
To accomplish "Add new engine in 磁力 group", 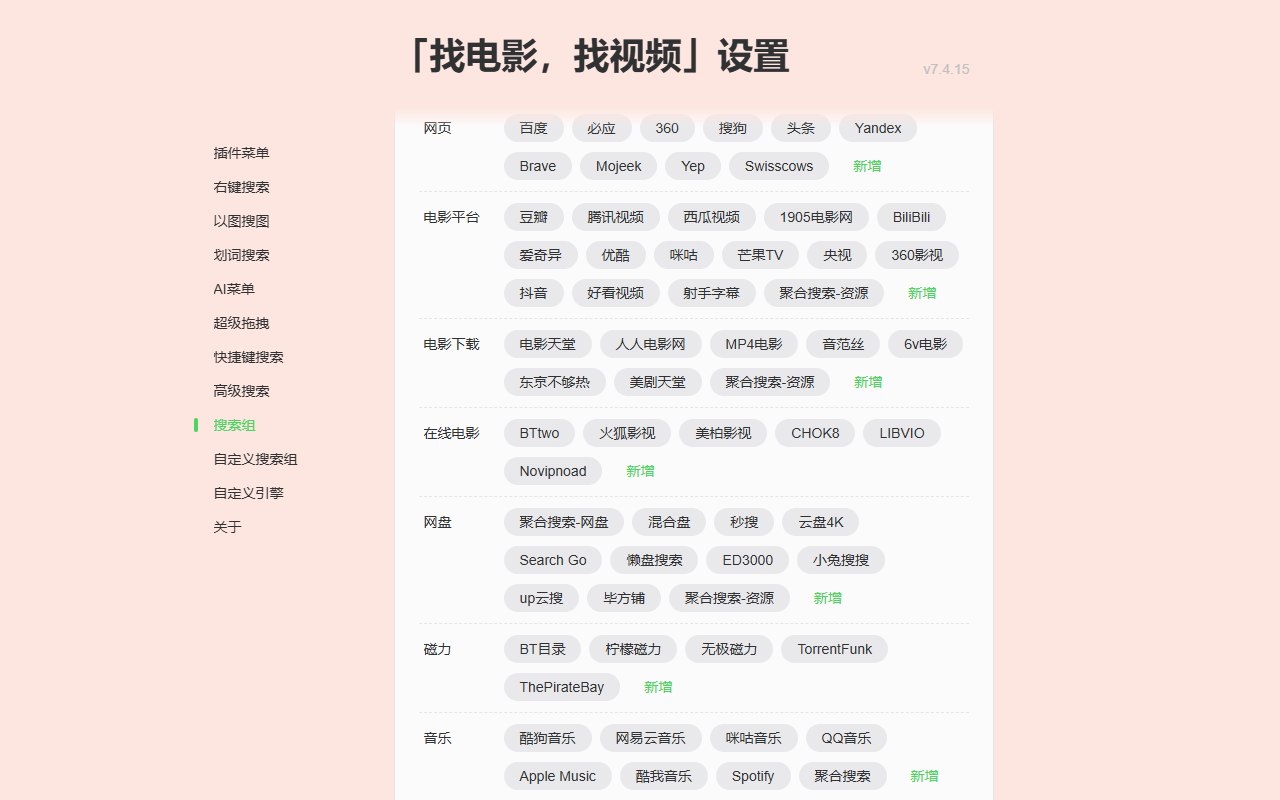I will coord(658,687).
